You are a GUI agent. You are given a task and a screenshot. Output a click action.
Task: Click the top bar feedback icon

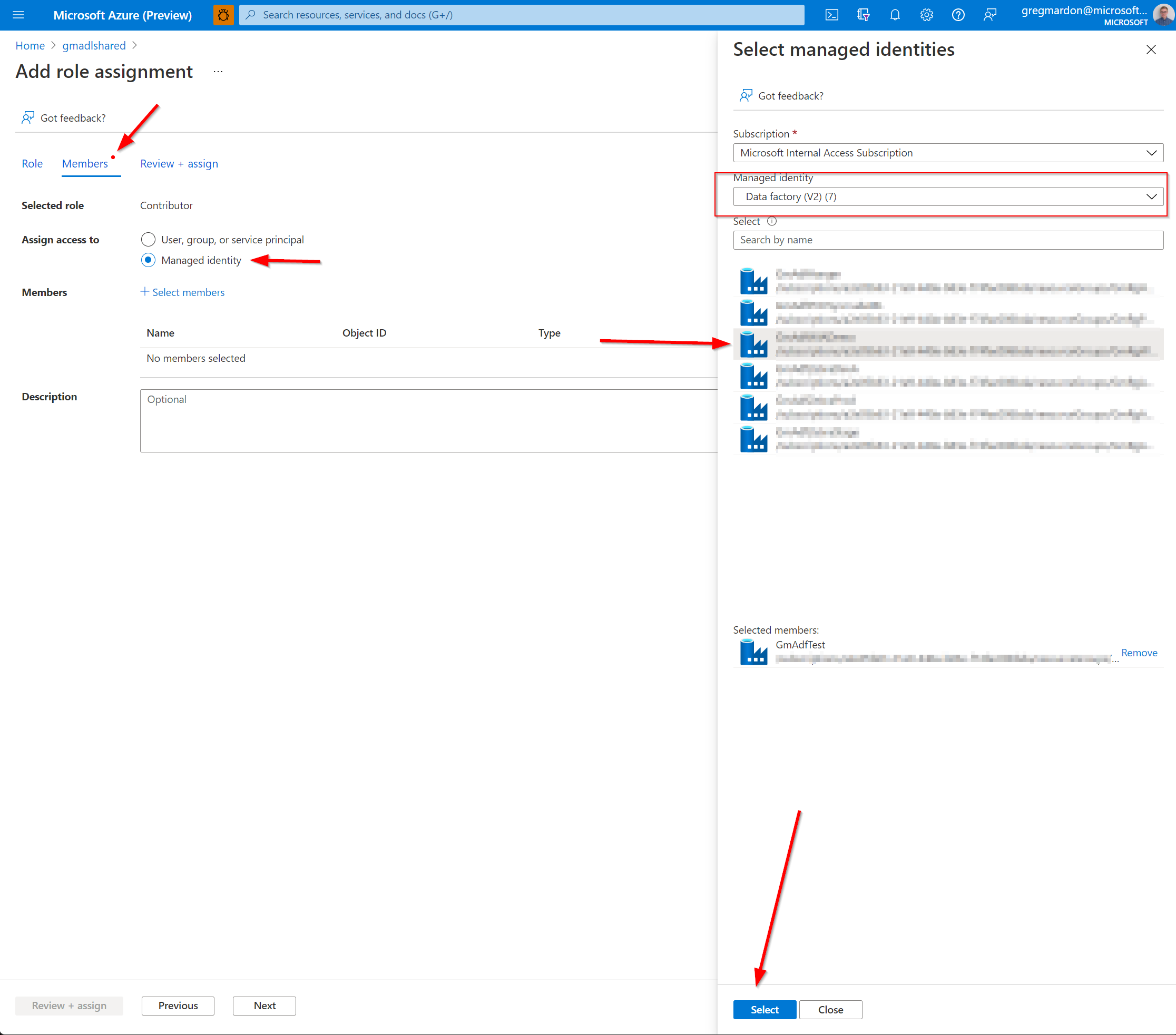989,15
